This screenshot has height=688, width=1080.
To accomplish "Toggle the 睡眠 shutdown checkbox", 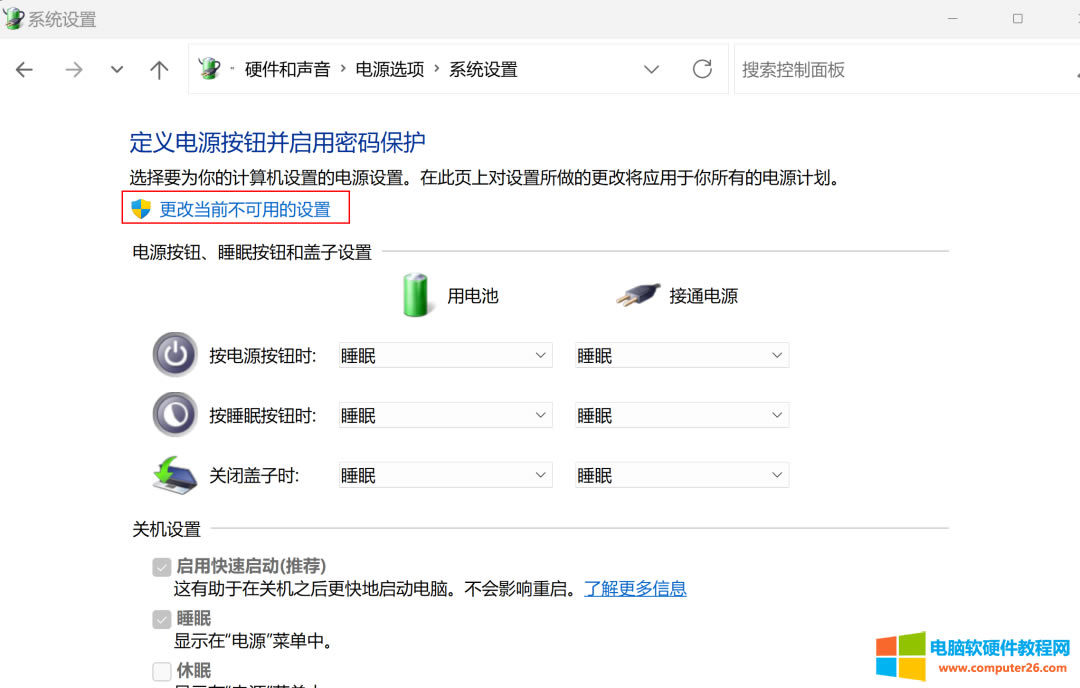I will point(162,620).
